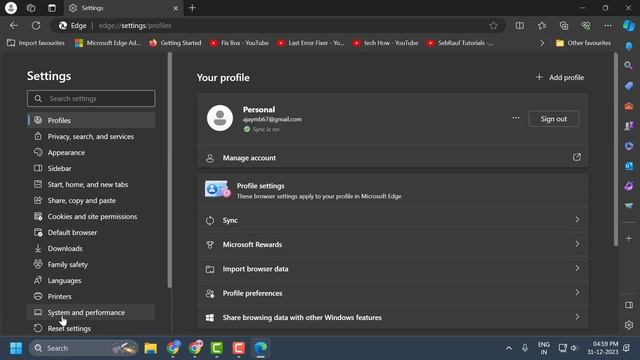640x360 pixels.
Task: Open a new tab with plus button
Action: (x=192, y=8)
